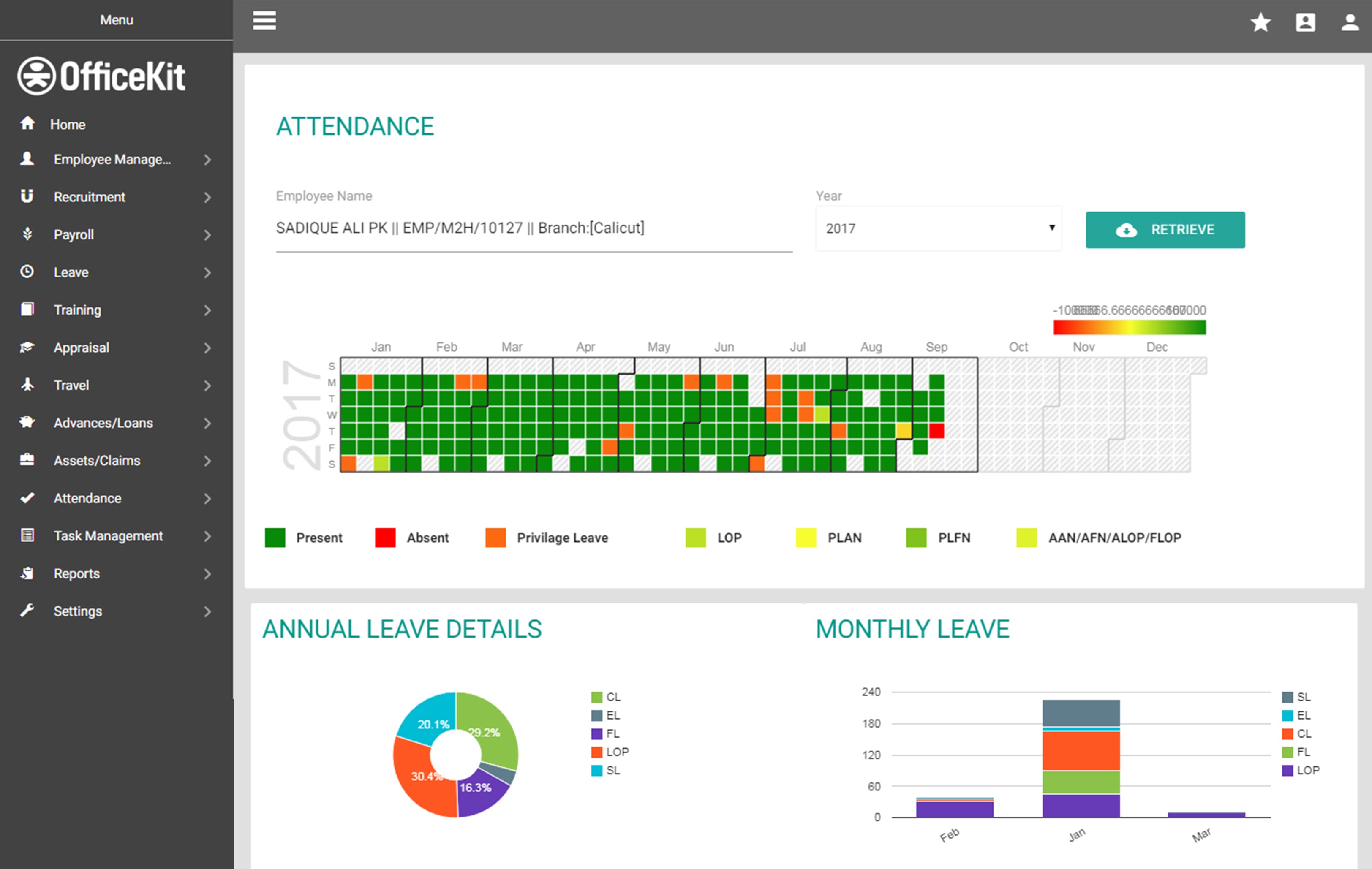1372x869 pixels.
Task: Expand the Appraisal submenu arrow
Action: (x=207, y=348)
